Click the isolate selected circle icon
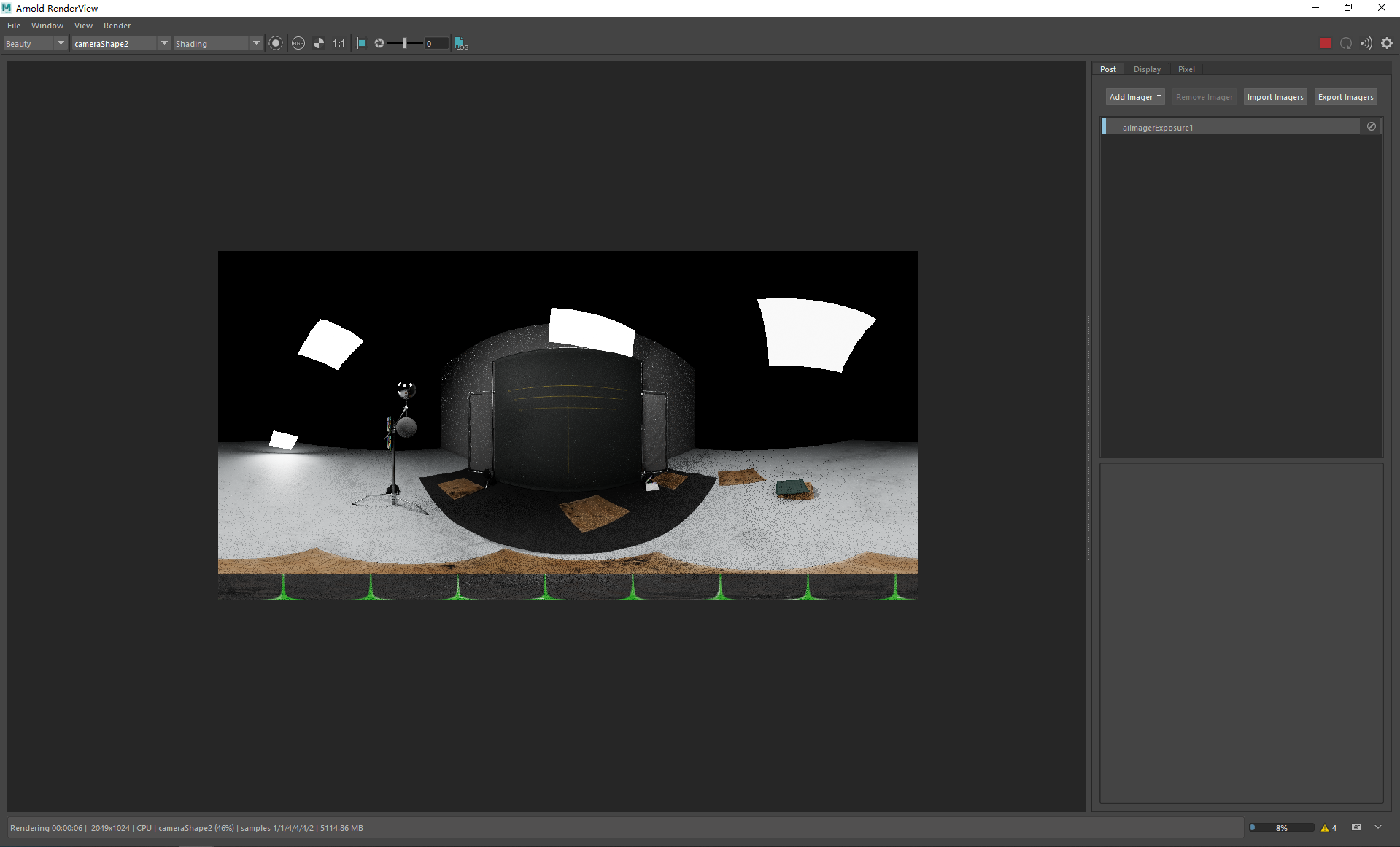Image resolution: width=1400 pixels, height=847 pixels. coord(276,44)
